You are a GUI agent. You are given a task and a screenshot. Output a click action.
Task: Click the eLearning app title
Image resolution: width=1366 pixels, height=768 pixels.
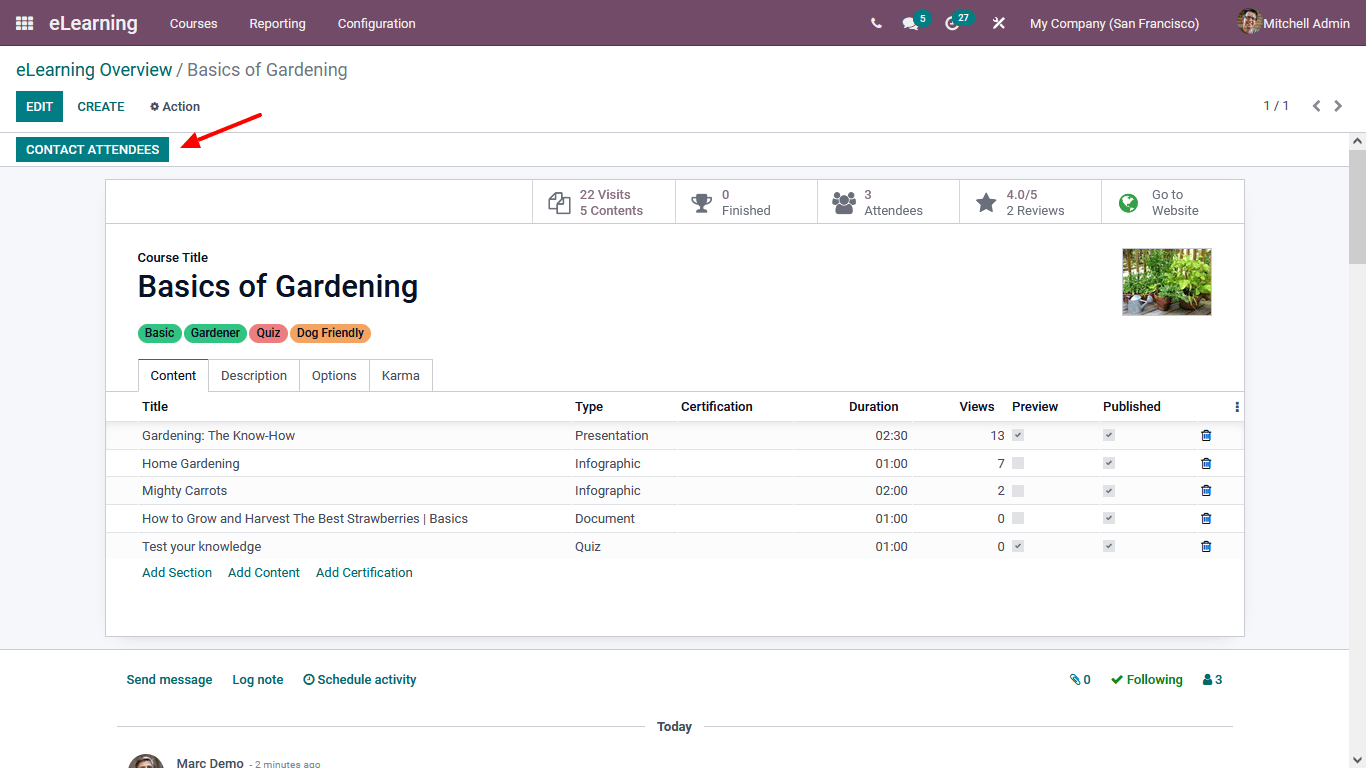click(93, 23)
